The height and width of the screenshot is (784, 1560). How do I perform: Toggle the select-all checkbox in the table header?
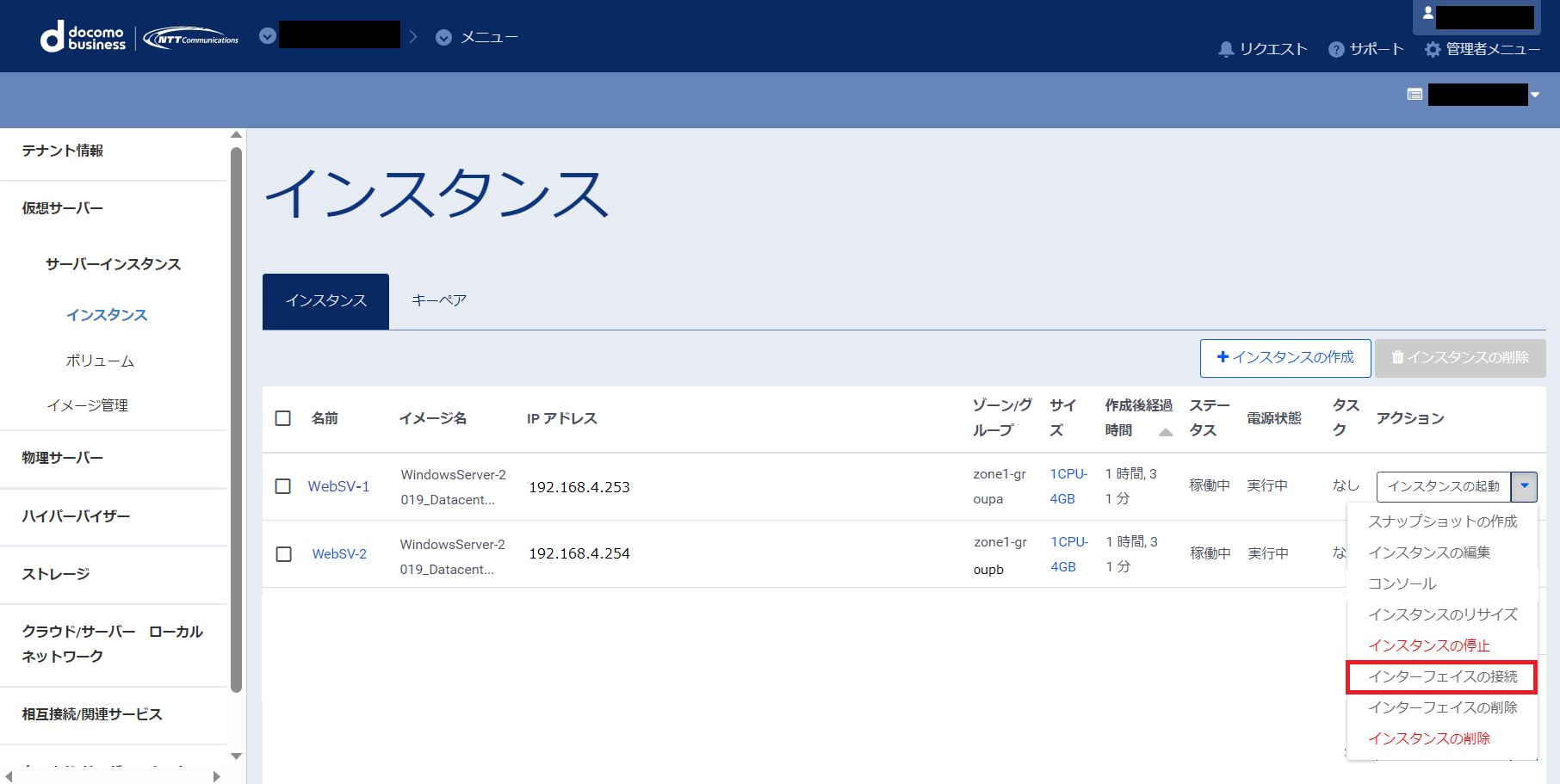pyautogui.click(x=282, y=418)
